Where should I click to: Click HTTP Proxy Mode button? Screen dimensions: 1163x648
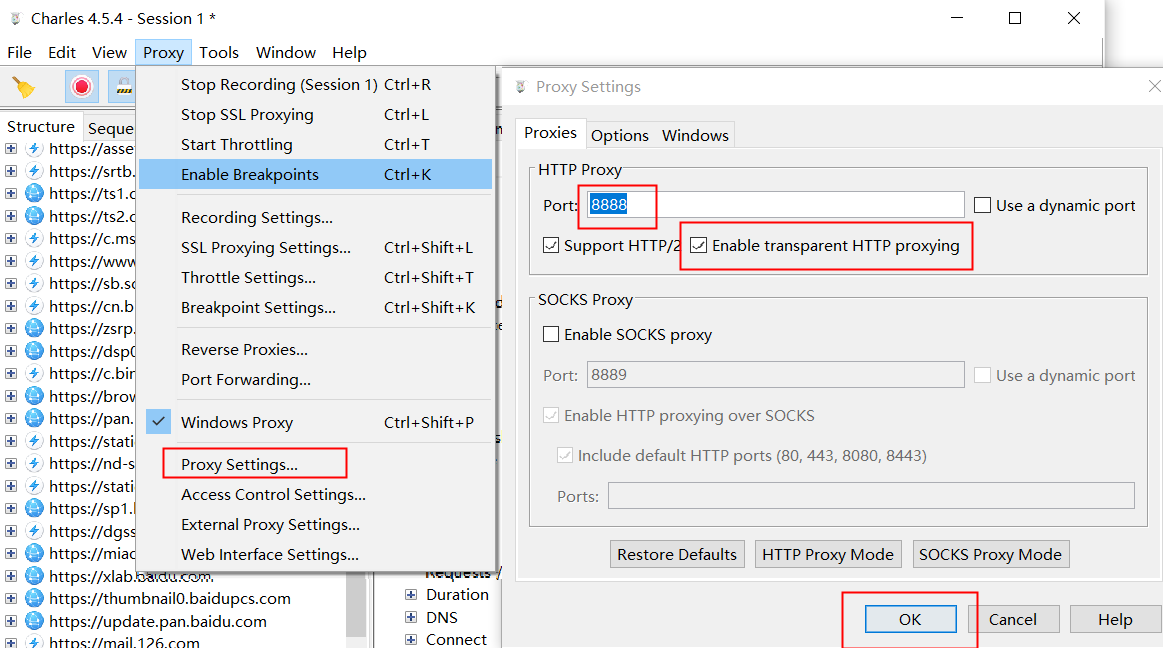[828, 554]
